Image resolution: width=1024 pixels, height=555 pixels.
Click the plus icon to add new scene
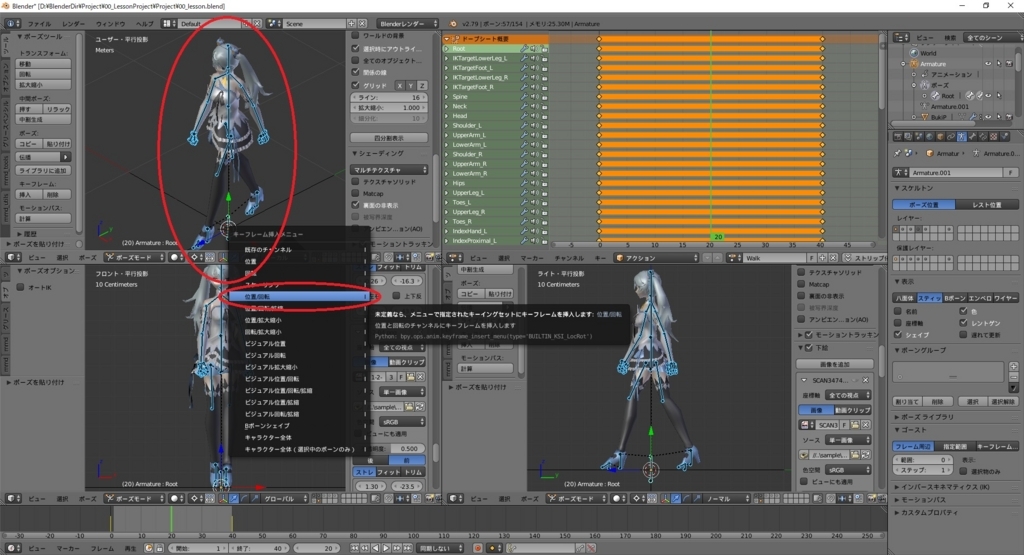(351, 24)
